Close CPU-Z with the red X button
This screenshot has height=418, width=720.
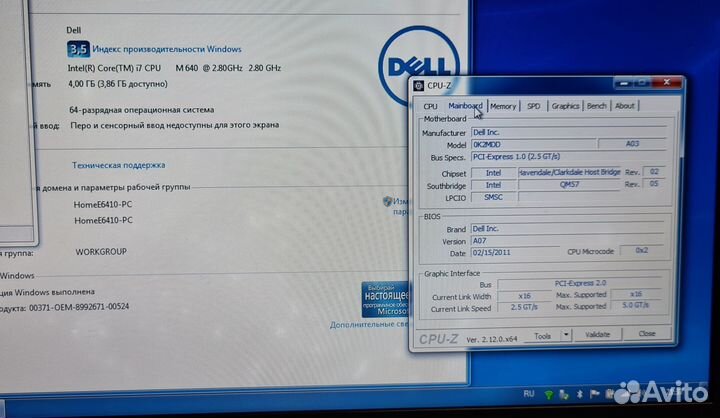[667, 82]
